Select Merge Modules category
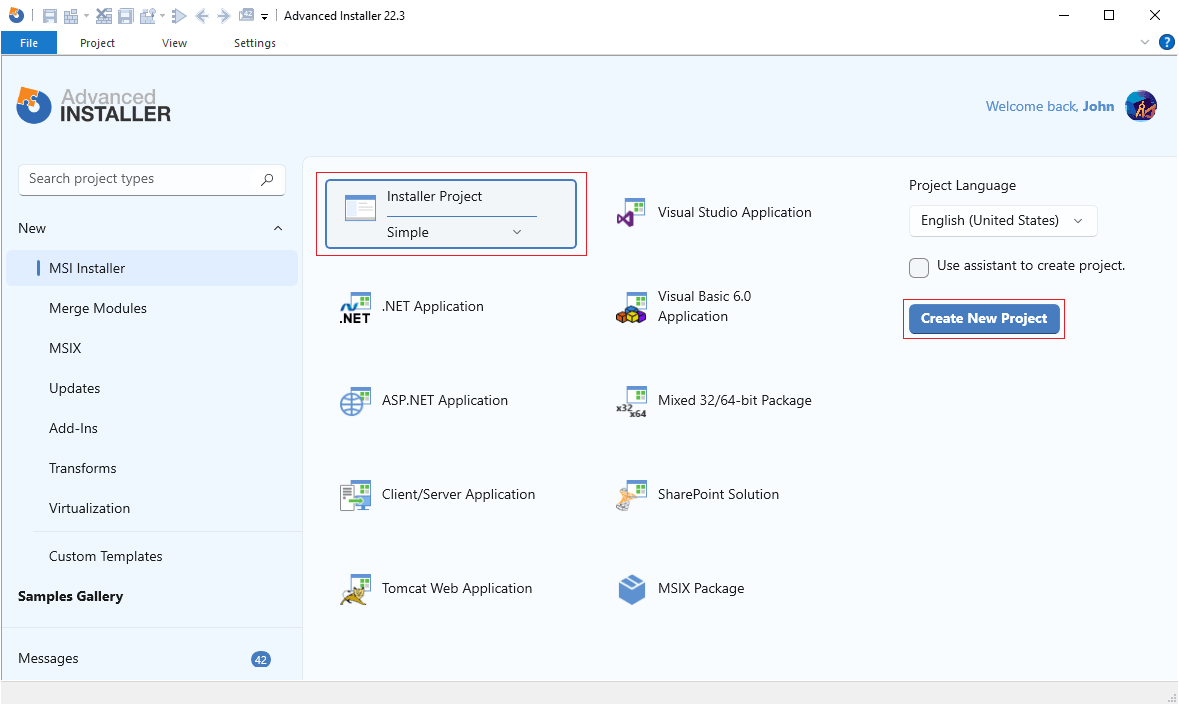The width and height of the screenshot is (1179, 704). [x=98, y=308]
